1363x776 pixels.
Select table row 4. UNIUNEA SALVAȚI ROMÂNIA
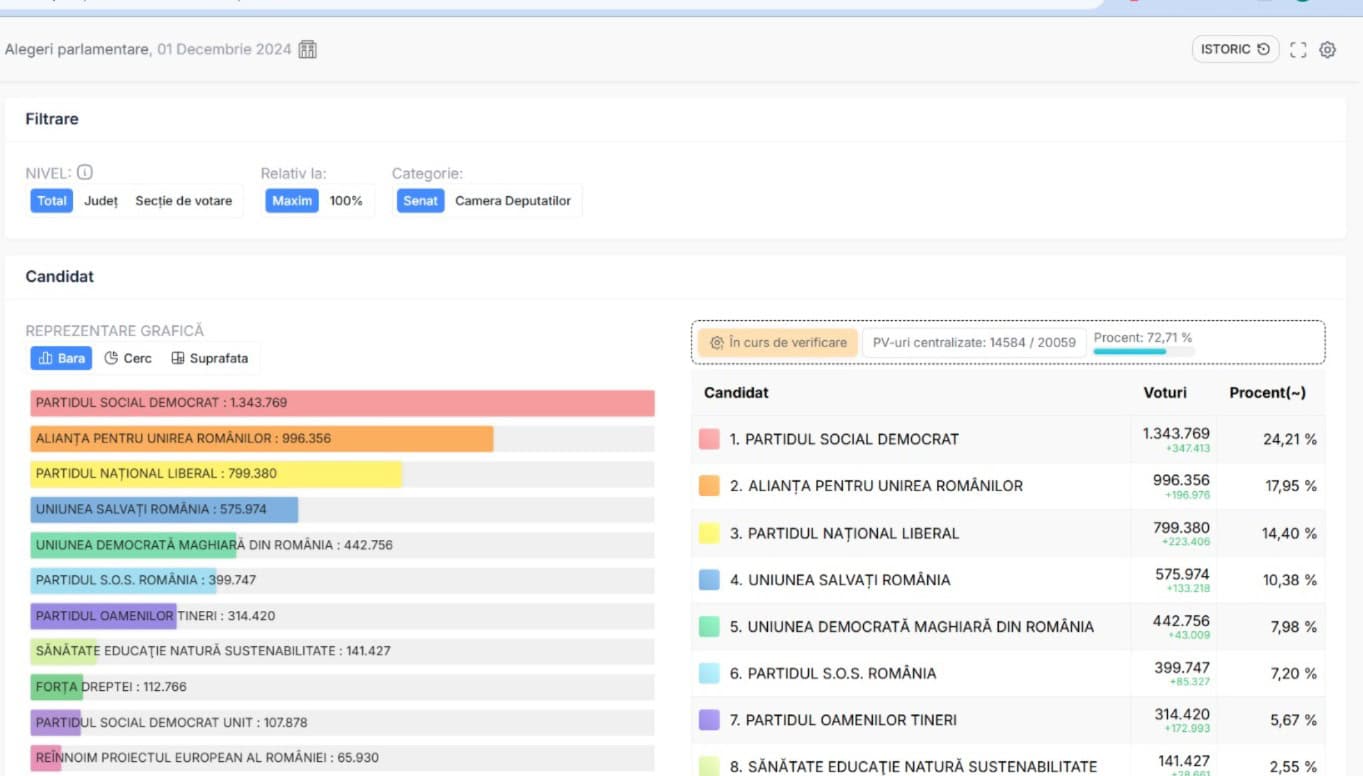coord(1008,580)
